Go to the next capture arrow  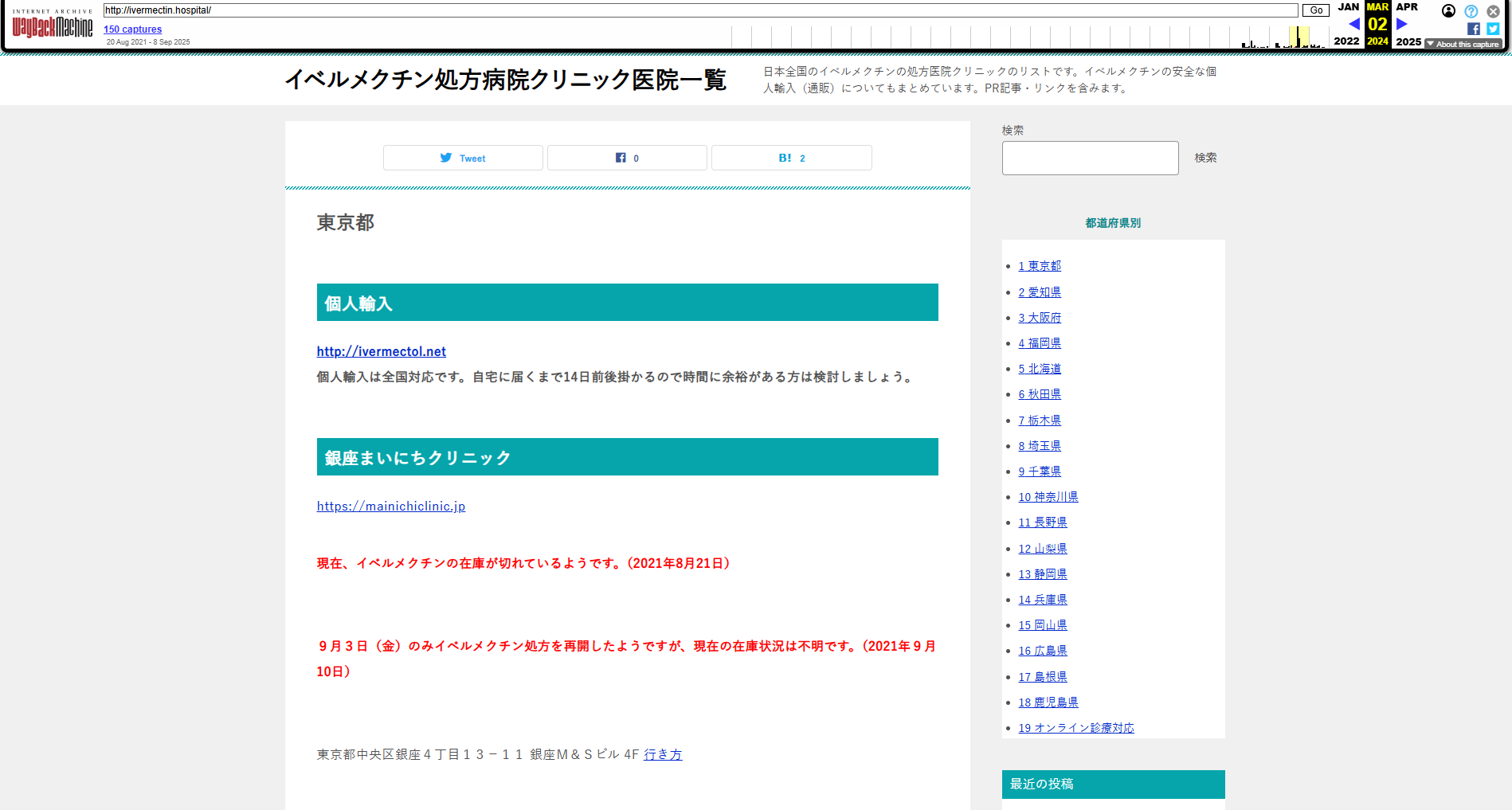coord(1402,24)
